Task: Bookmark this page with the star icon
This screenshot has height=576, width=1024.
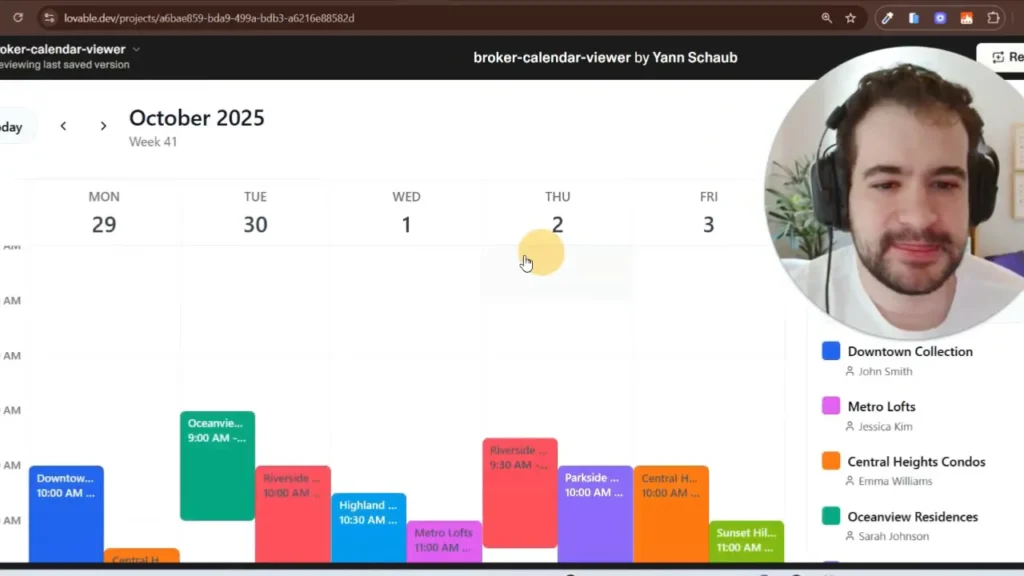Action: click(x=851, y=18)
